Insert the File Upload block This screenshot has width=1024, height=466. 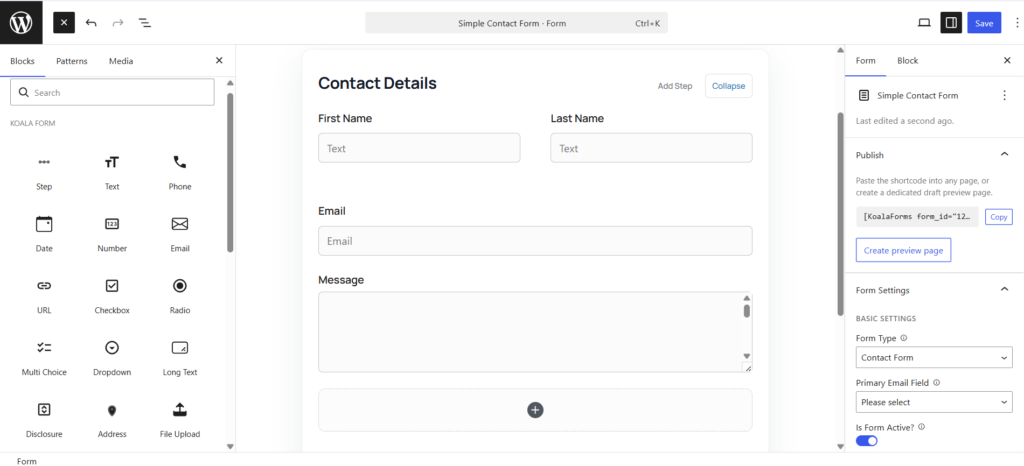180,420
